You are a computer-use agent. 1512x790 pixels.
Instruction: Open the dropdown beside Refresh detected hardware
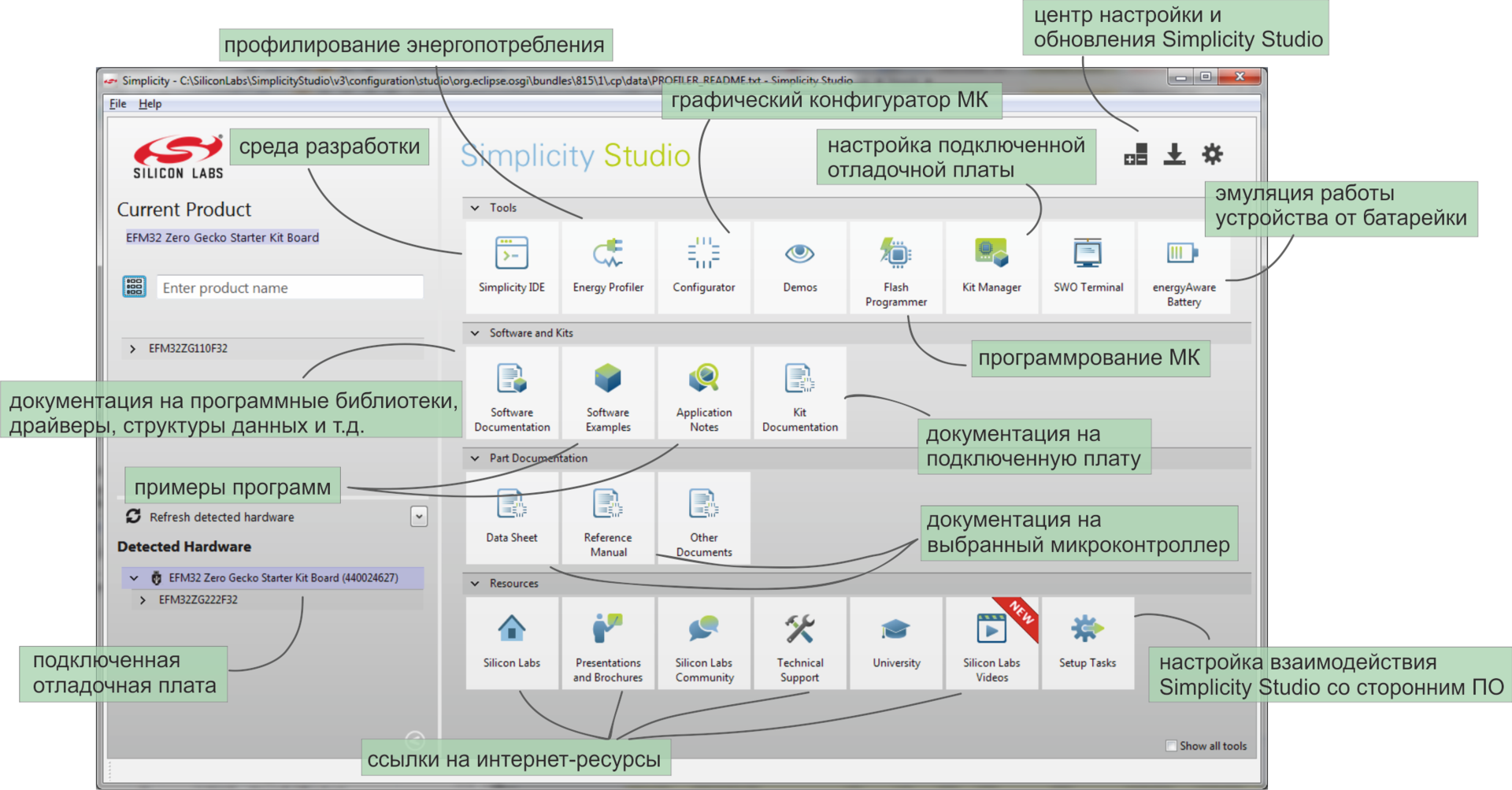click(x=419, y=517)
